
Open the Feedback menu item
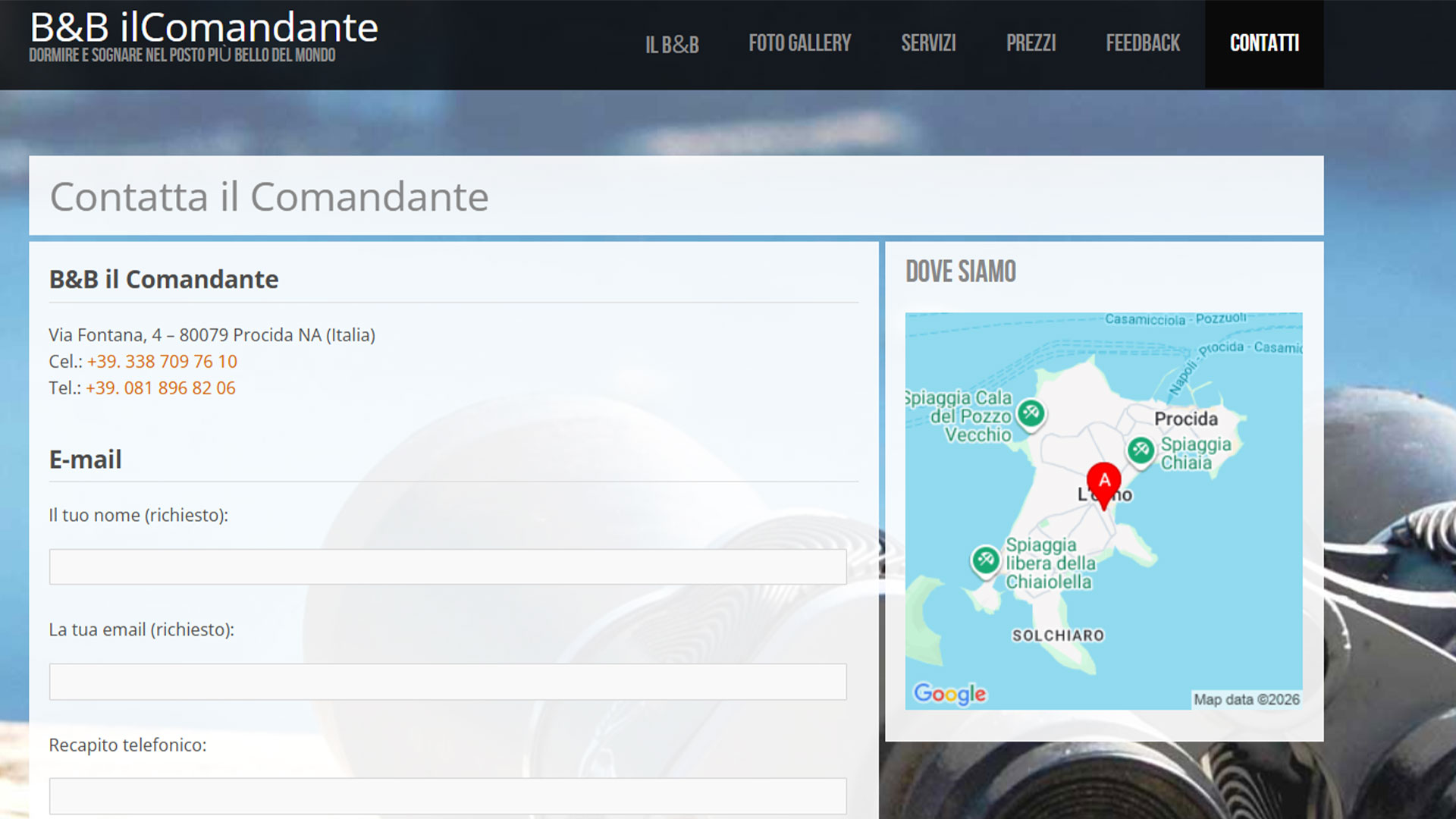pos(1142,44)
